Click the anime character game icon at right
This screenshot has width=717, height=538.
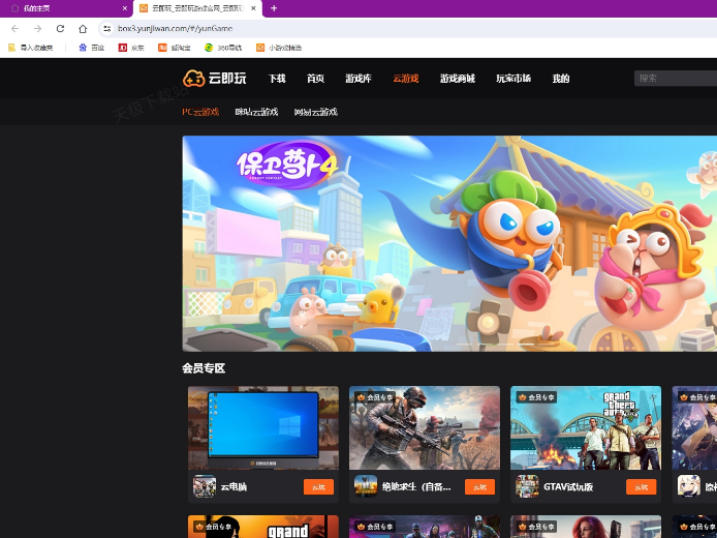pyautogui.click(x=689, y=486)
